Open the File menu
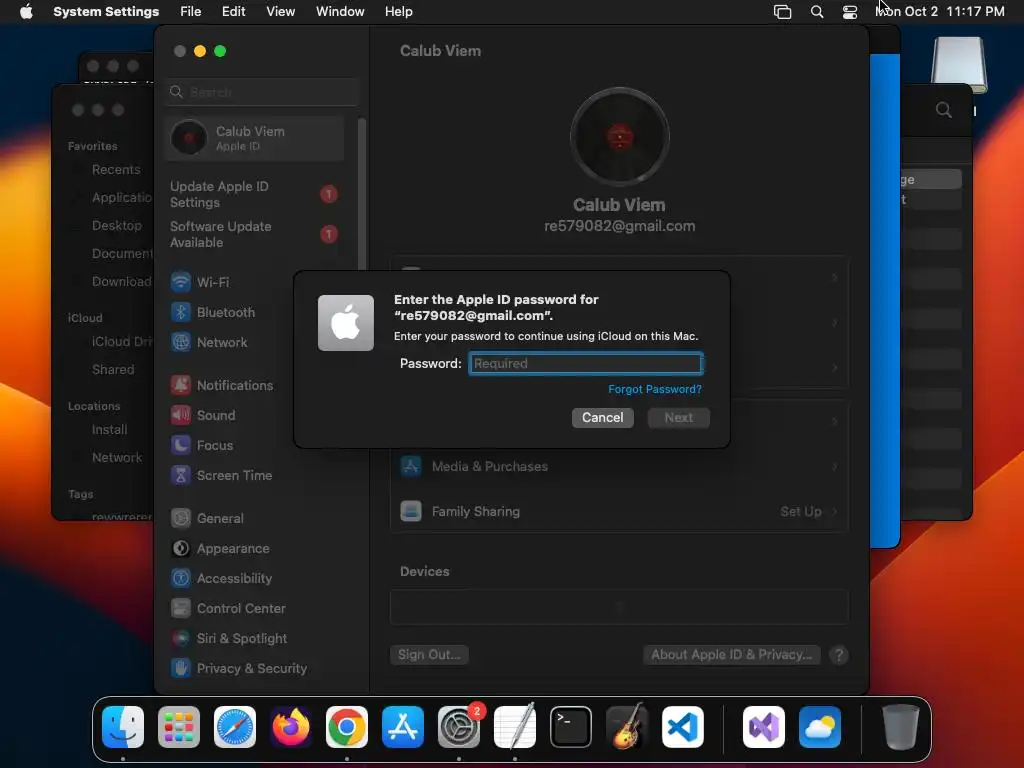Viewport: 1024px width, 768px height. click(x=191, y=11)
